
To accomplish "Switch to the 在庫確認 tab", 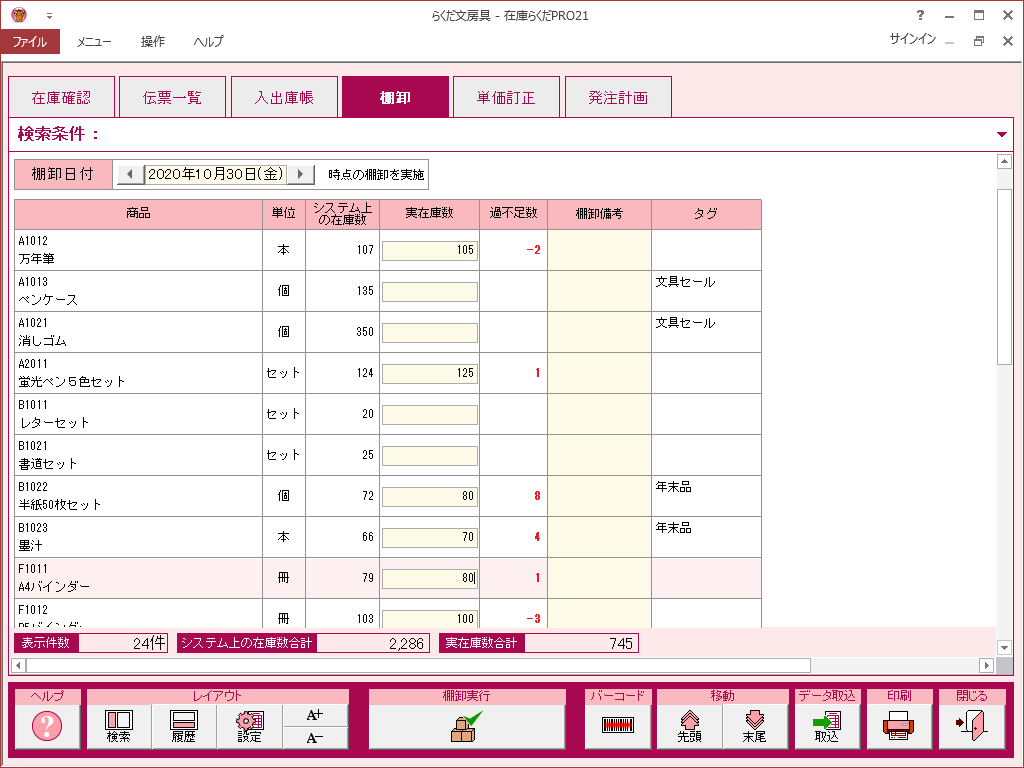I will tap(61, 98).
